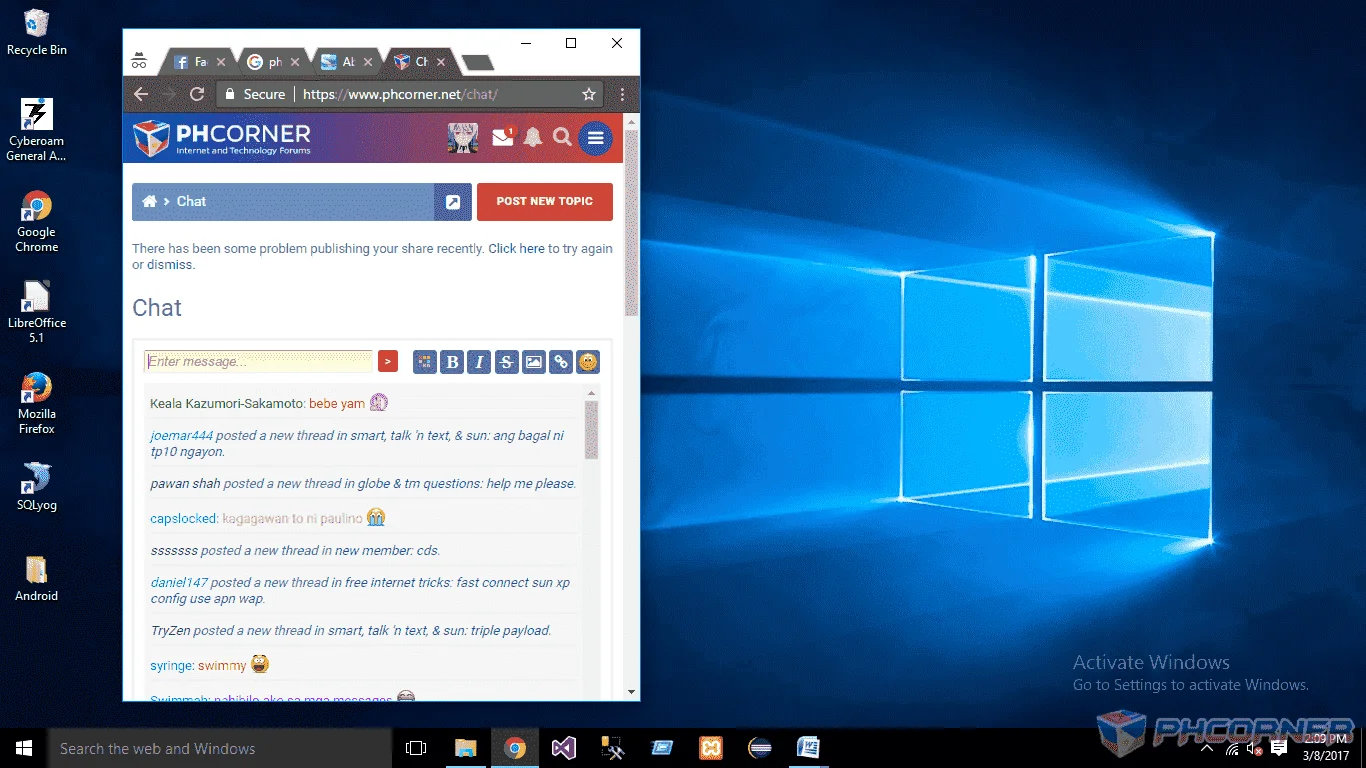Expand the hamburger navigation menu

595,138
